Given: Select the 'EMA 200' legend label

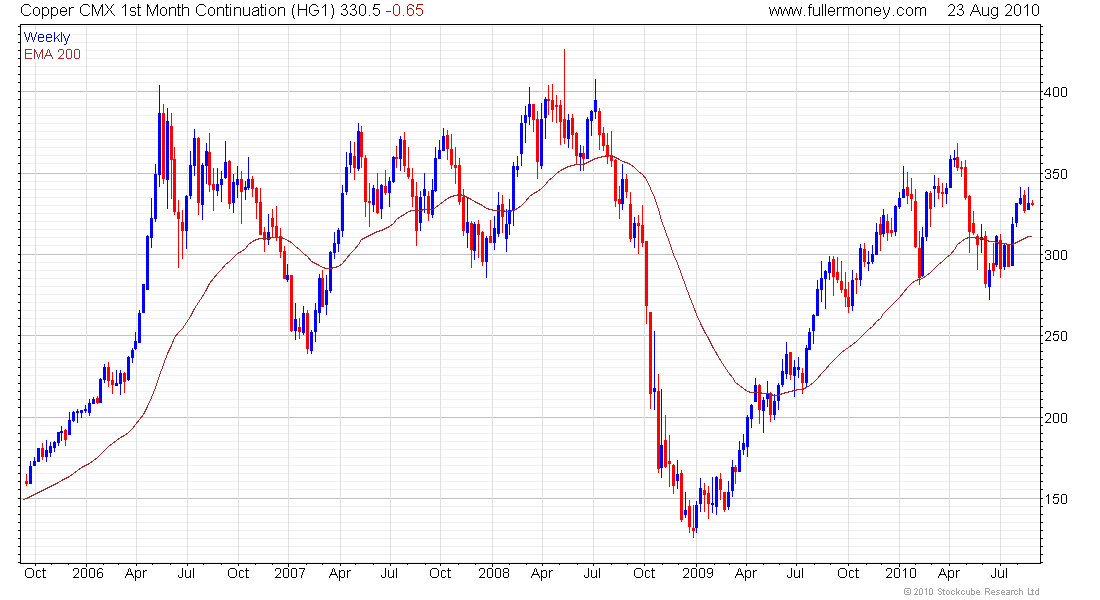Looking at the screenshot, I should [53, 54].
